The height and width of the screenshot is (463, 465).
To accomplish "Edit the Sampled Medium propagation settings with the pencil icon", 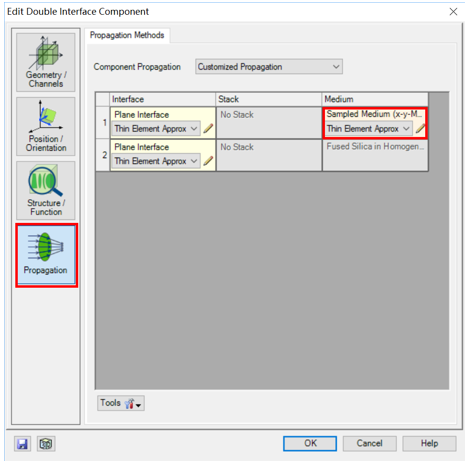I will 420,128.
